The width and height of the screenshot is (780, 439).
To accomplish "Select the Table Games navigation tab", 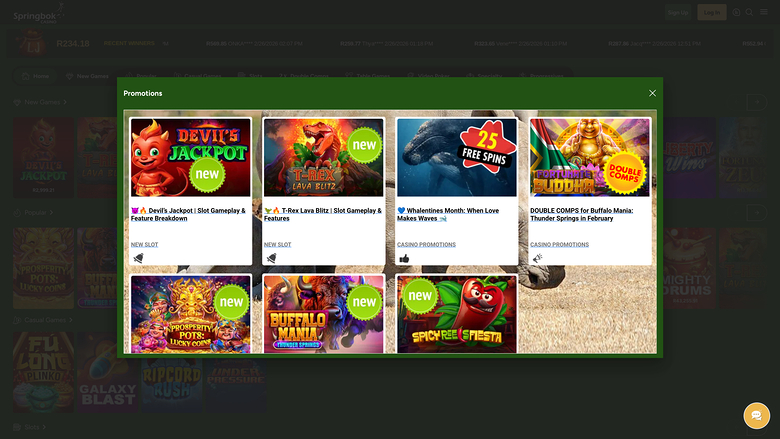I will click(x=368, y=76).
